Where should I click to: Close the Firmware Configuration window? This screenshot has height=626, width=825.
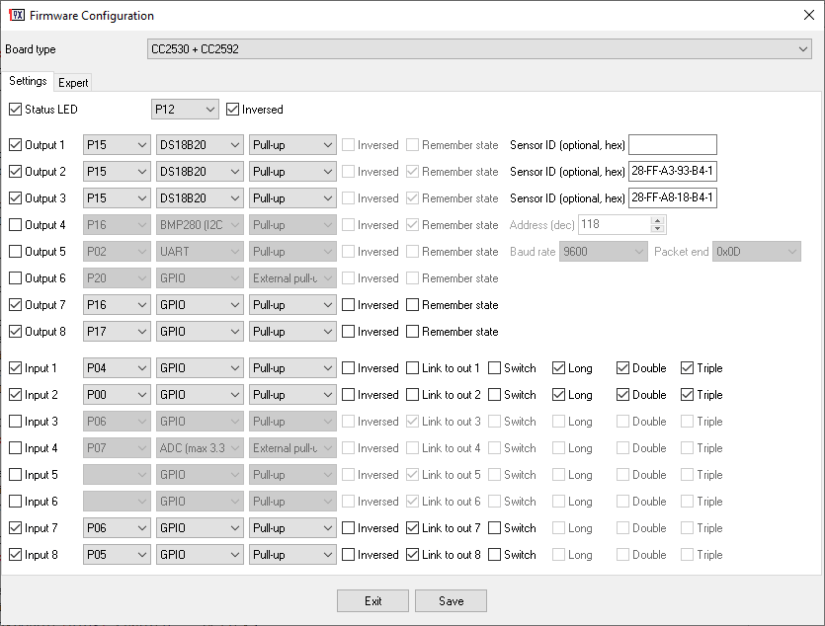coord(809,15)
